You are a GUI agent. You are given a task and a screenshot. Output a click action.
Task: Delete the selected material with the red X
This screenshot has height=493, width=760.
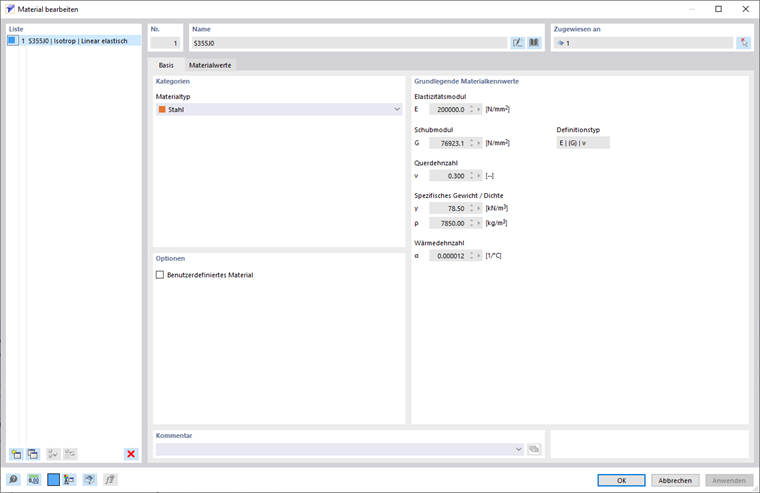tap(131, 454)
